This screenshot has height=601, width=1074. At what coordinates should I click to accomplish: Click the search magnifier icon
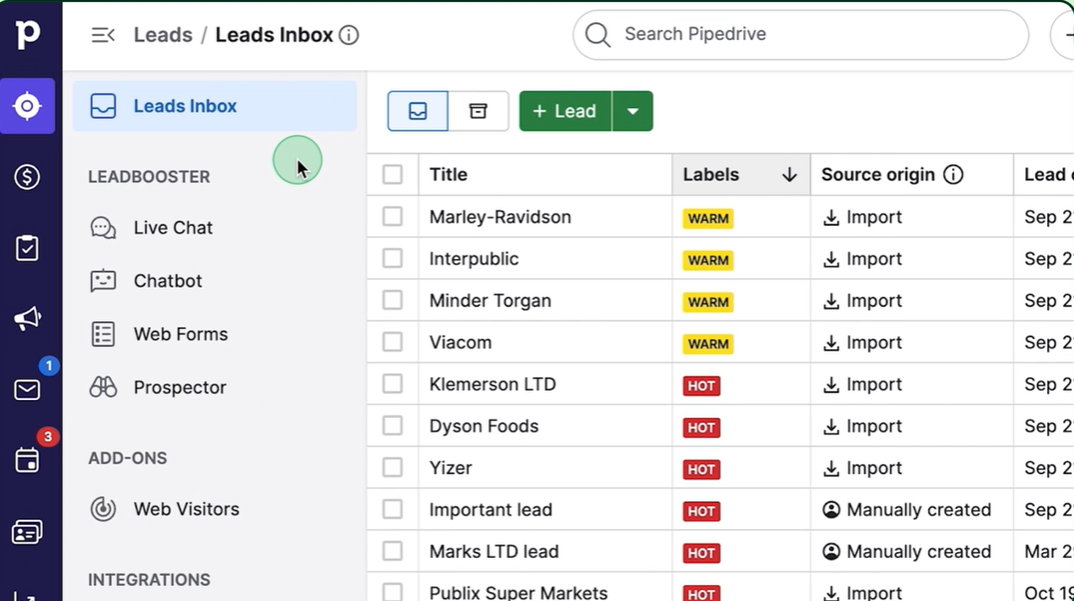(x=597, y=34)
